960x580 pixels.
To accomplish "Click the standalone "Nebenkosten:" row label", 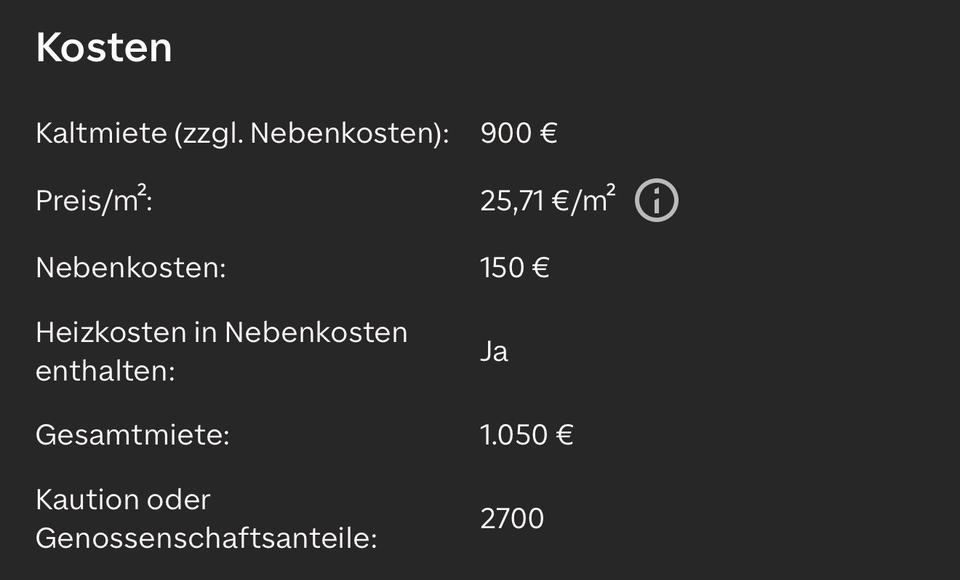I will click(131, 268).
